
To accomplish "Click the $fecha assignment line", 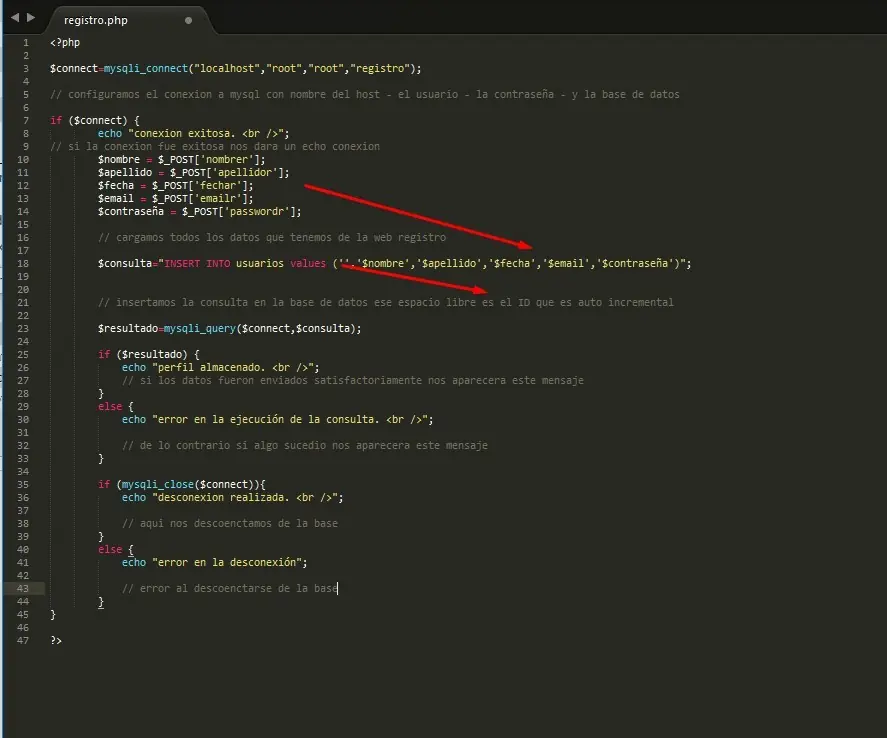I will click(x=175, y=185).
